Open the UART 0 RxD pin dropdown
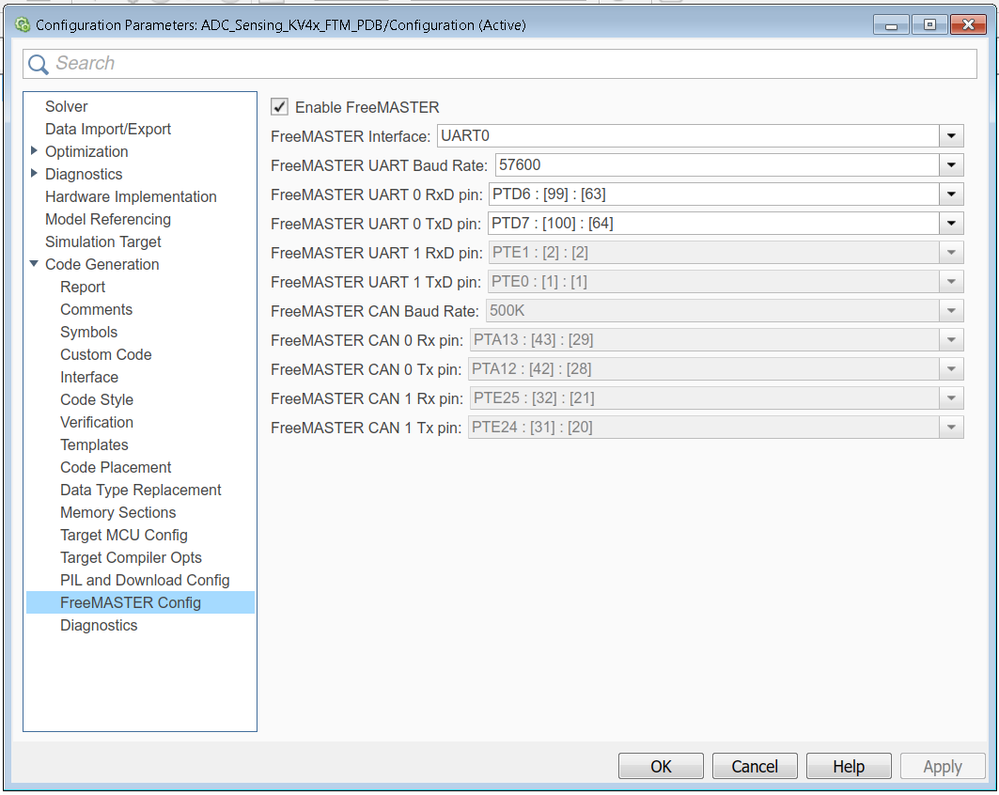Image resolution: width=999 pixels, height=795 pixels. tap(951, 194)
